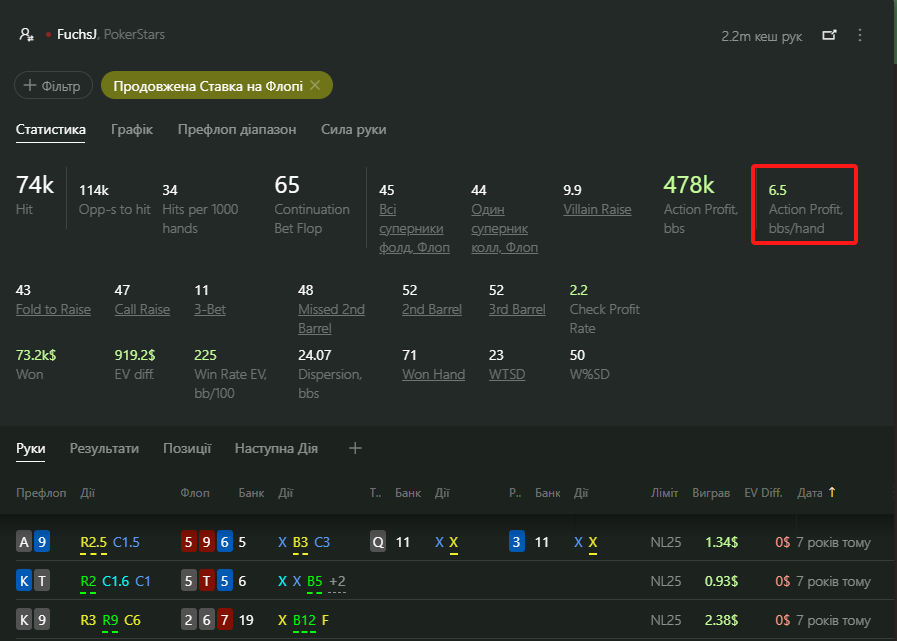Click the 34 Hits per 1000 hands stat
Image resolution: width=897 pixels, height=641 pixels.
pyautogui.click(x=200, y=209)
